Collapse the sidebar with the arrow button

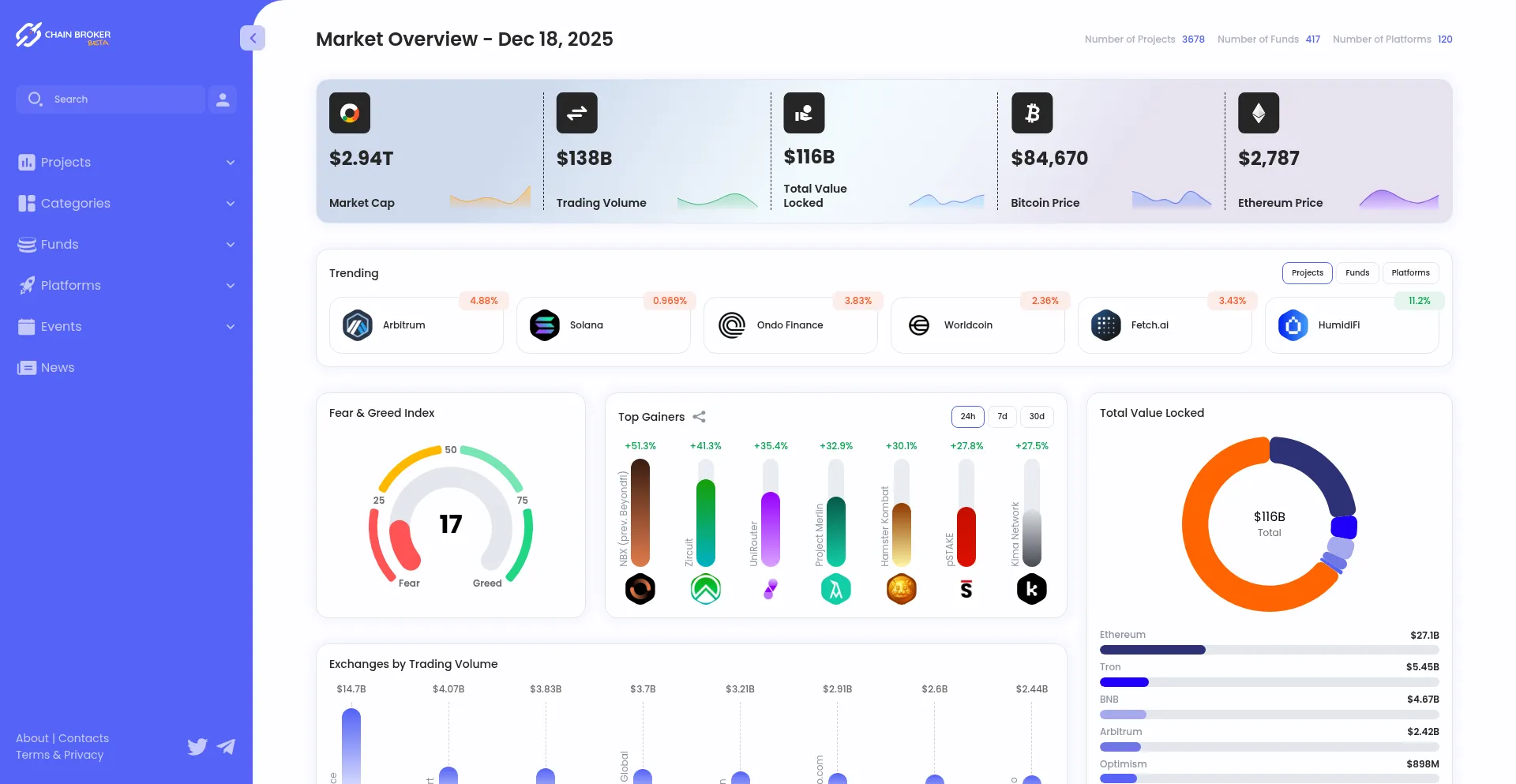[x=253, y=38]
